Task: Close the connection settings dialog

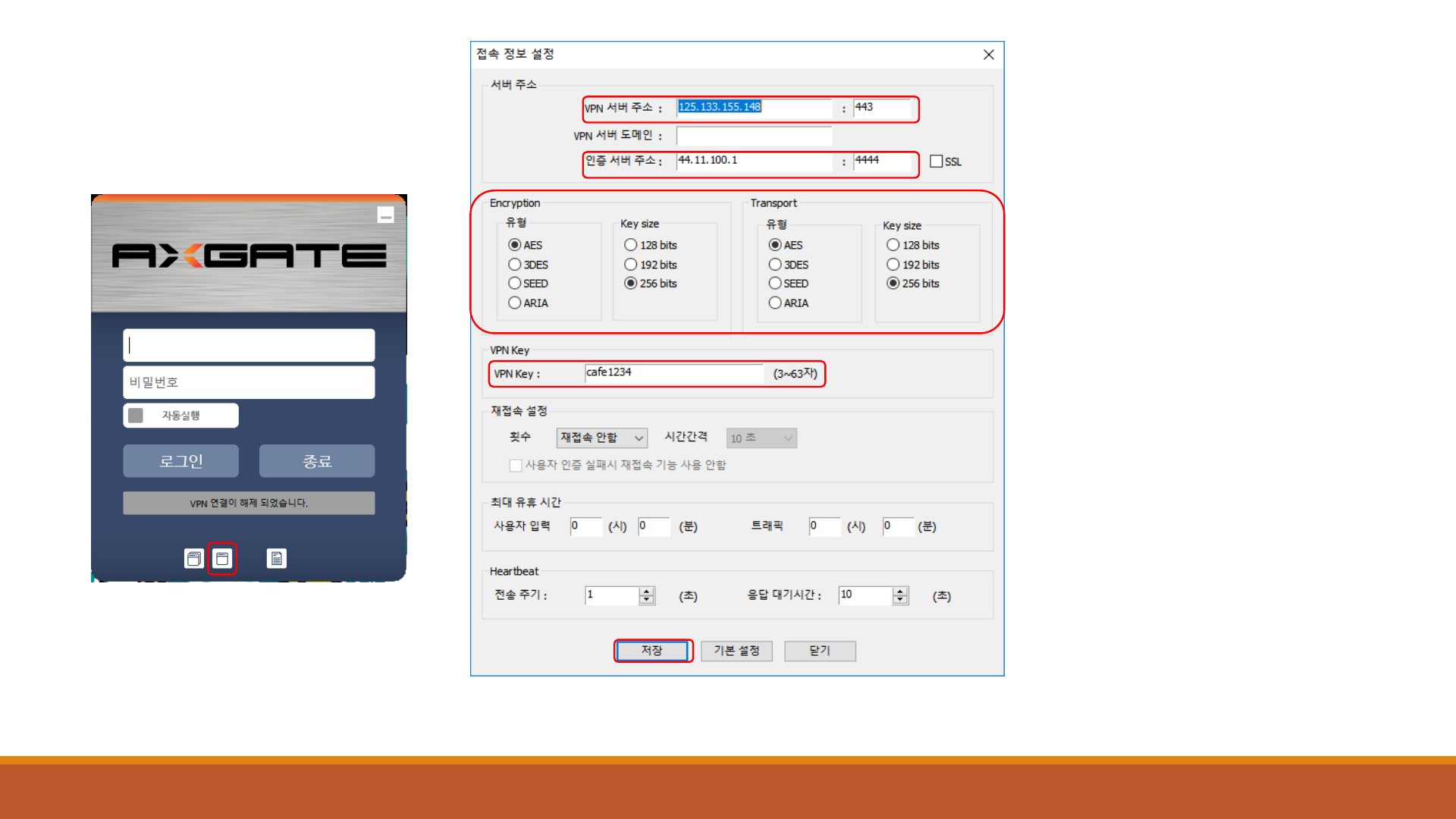Action: coord(988,55)
